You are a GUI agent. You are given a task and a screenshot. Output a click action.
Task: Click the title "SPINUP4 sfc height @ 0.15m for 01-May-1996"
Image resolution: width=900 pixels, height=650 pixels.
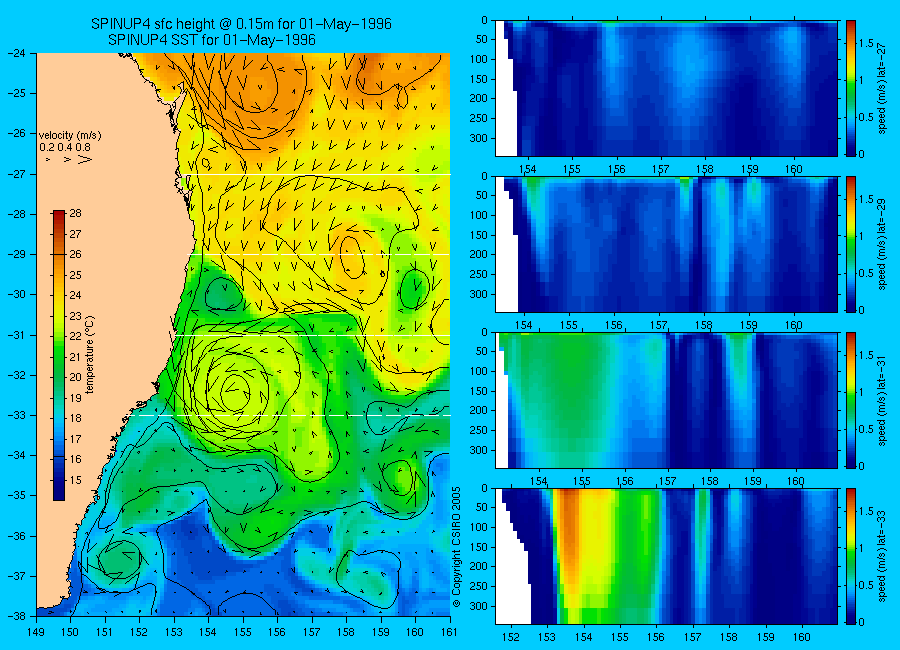241,24
